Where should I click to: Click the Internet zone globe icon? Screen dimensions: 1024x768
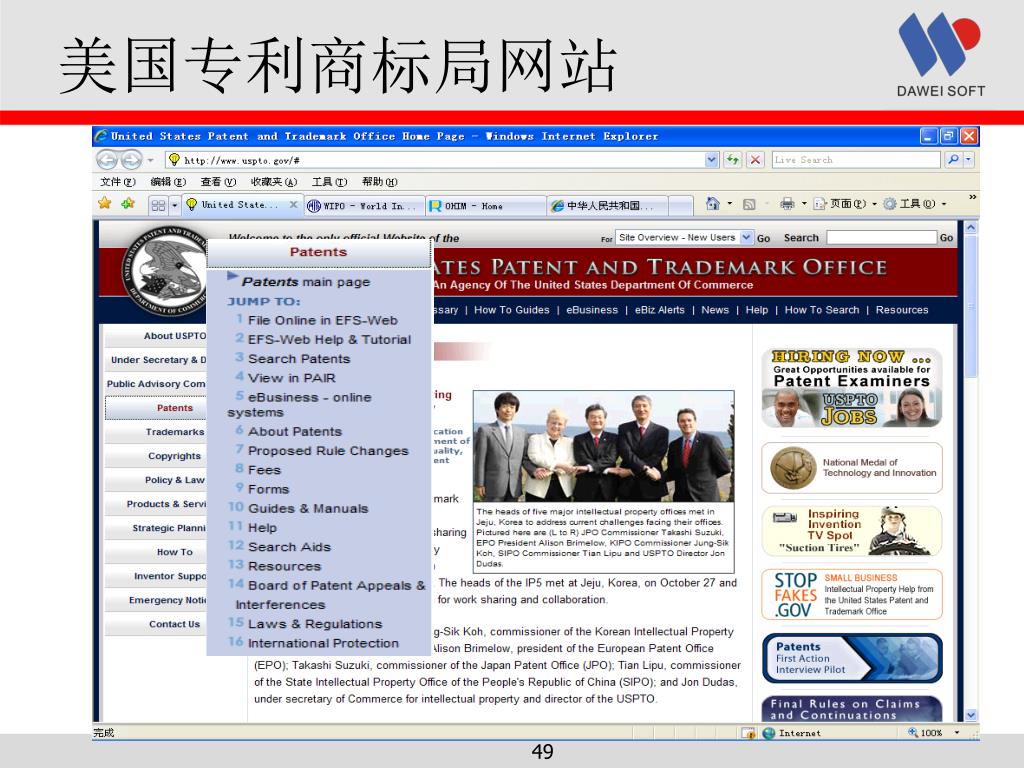pyautogui.click(x=769, y=733)
